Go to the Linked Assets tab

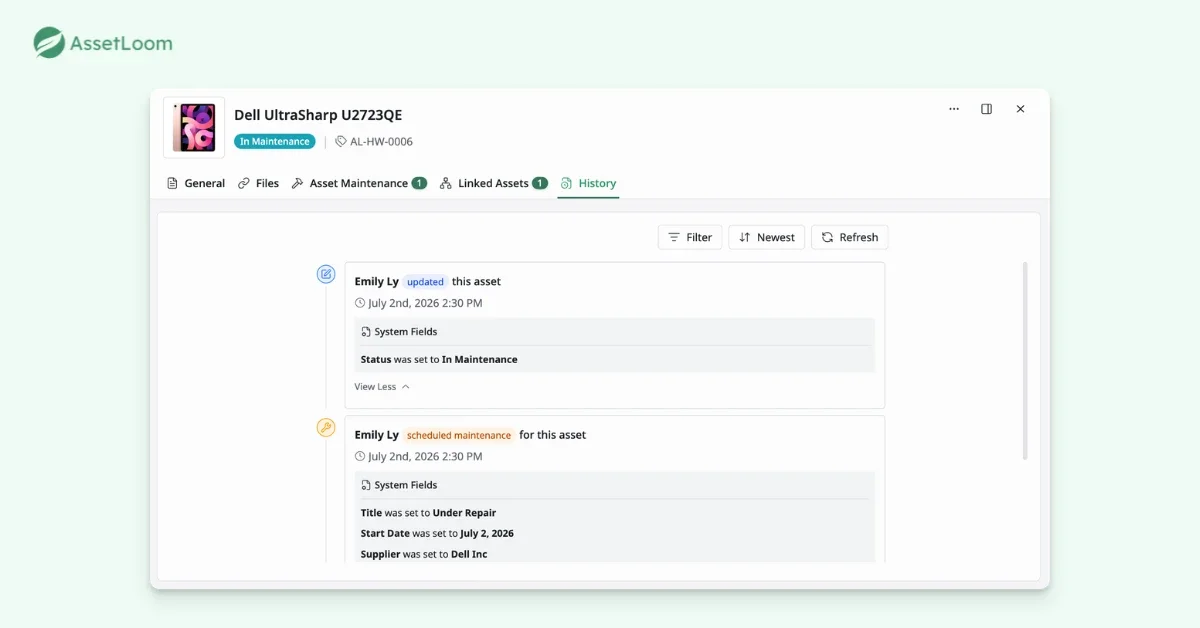click(x=494, y=183)
